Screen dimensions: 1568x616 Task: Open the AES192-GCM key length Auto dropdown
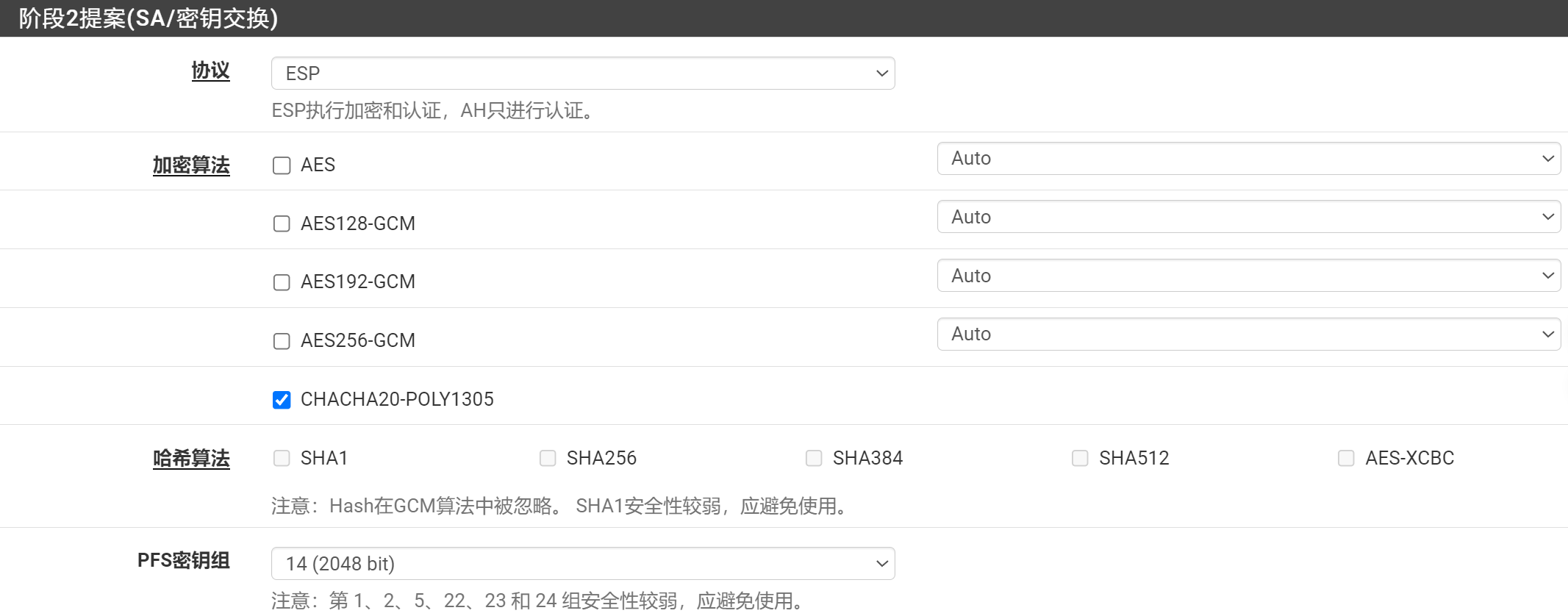1248,276
